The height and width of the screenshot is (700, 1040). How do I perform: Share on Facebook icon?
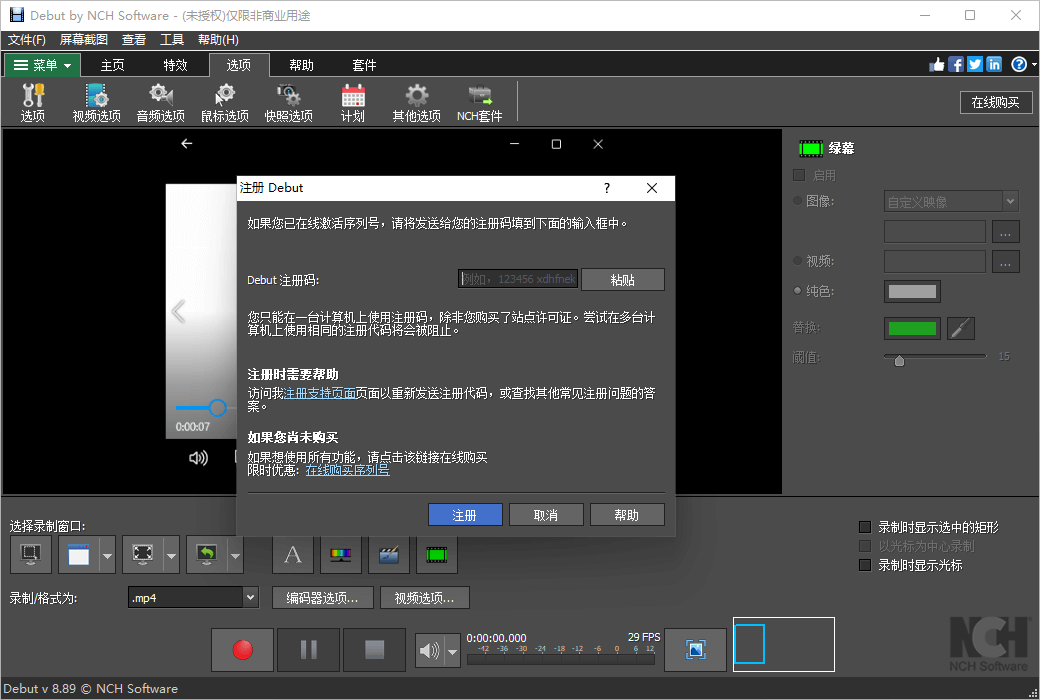click(x=956, y=64)
